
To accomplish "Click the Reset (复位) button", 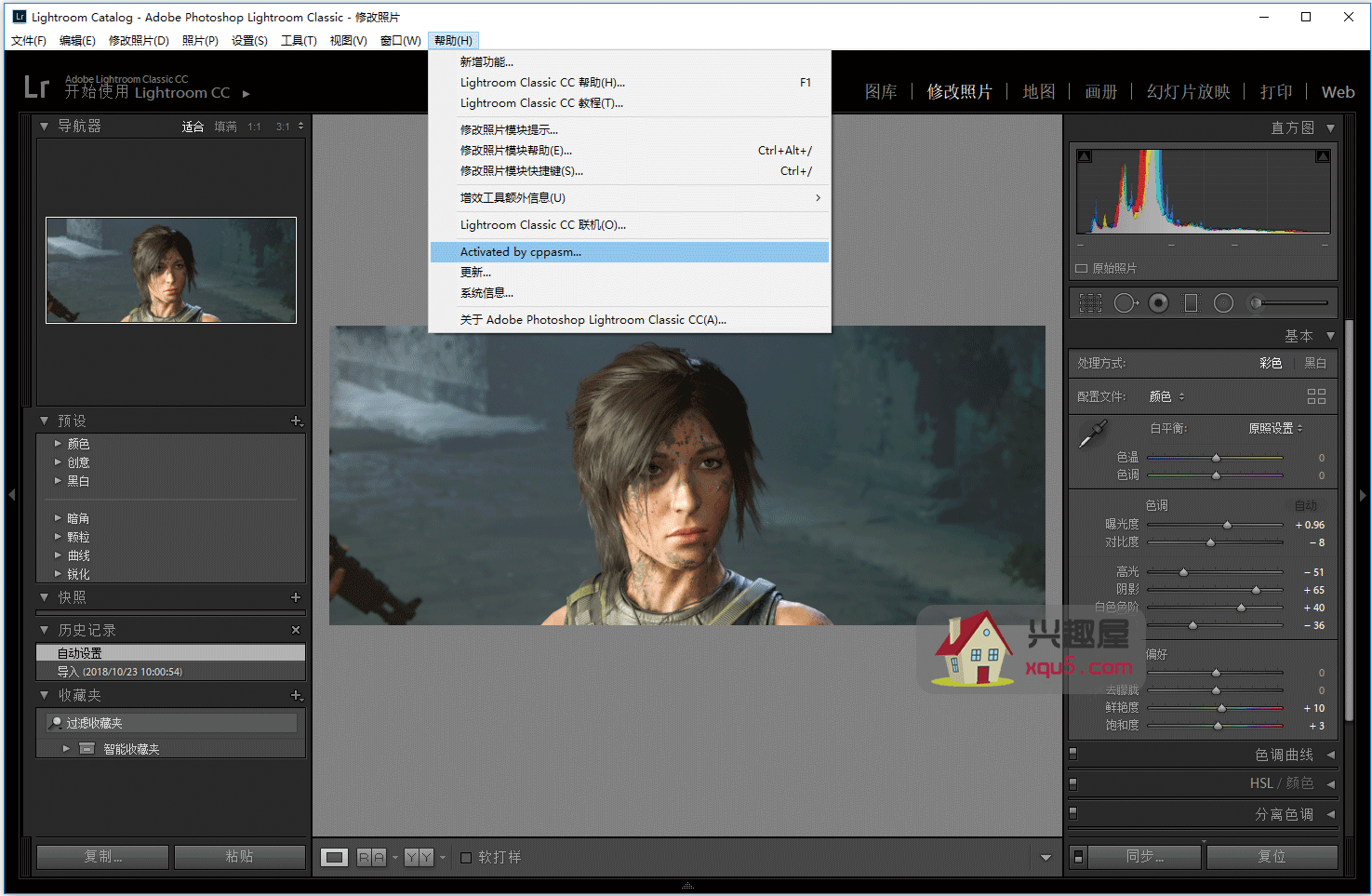I will coord(1272,856).
